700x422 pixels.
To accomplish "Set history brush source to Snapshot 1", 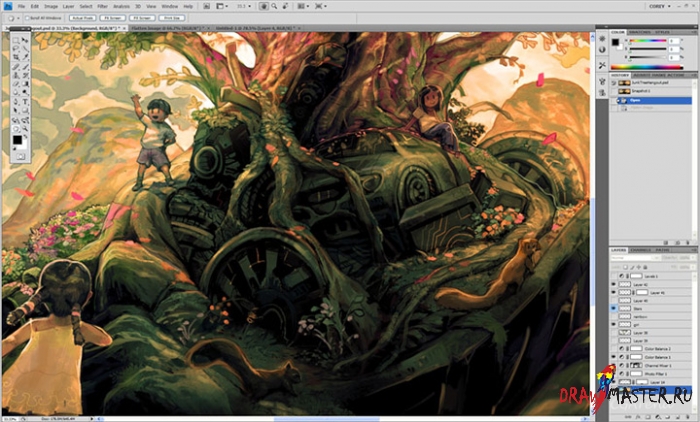I will coord(613,91).
